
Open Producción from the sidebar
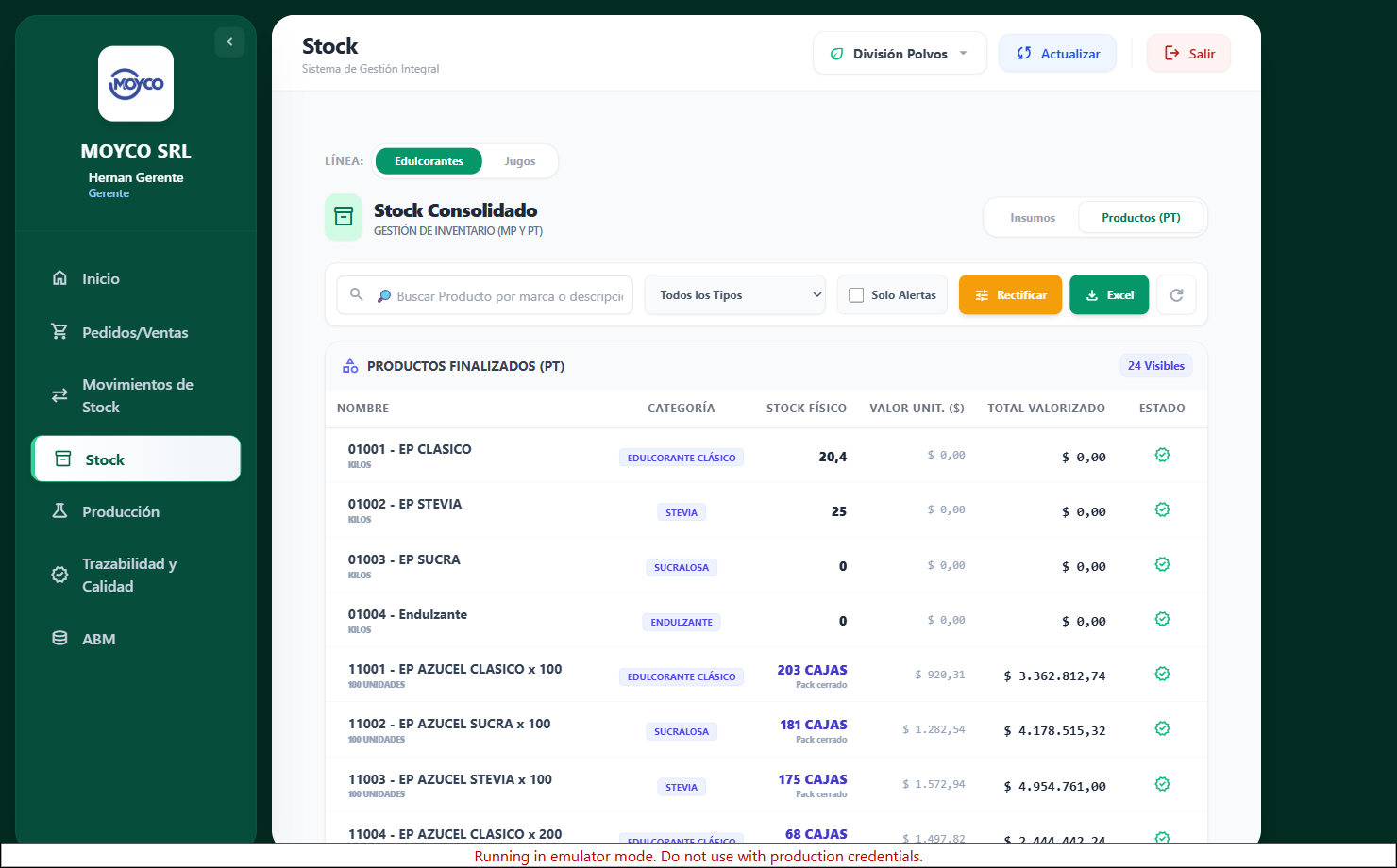click(136, 511)
